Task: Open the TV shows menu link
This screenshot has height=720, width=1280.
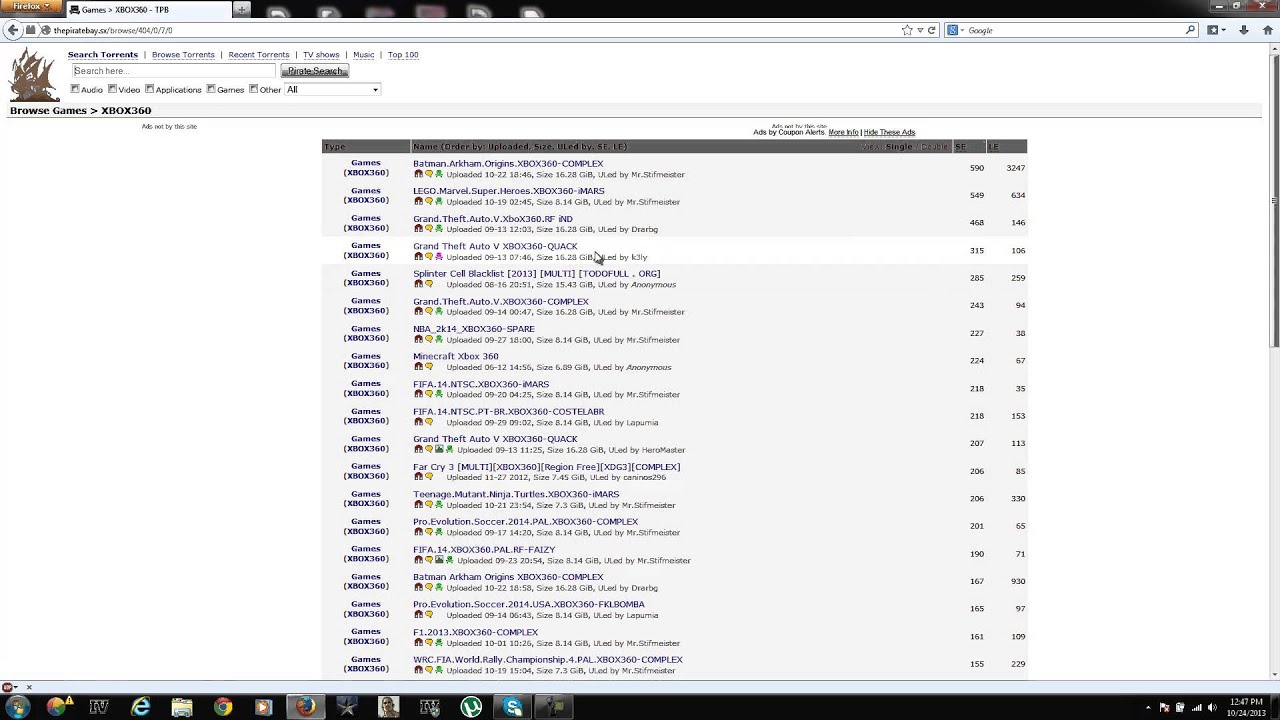Action: point(321,55)
